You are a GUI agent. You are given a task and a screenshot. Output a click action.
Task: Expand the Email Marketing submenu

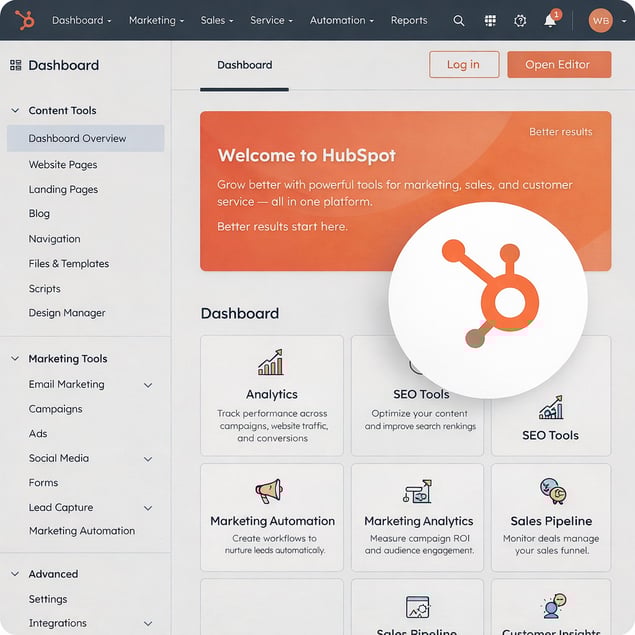148,385
